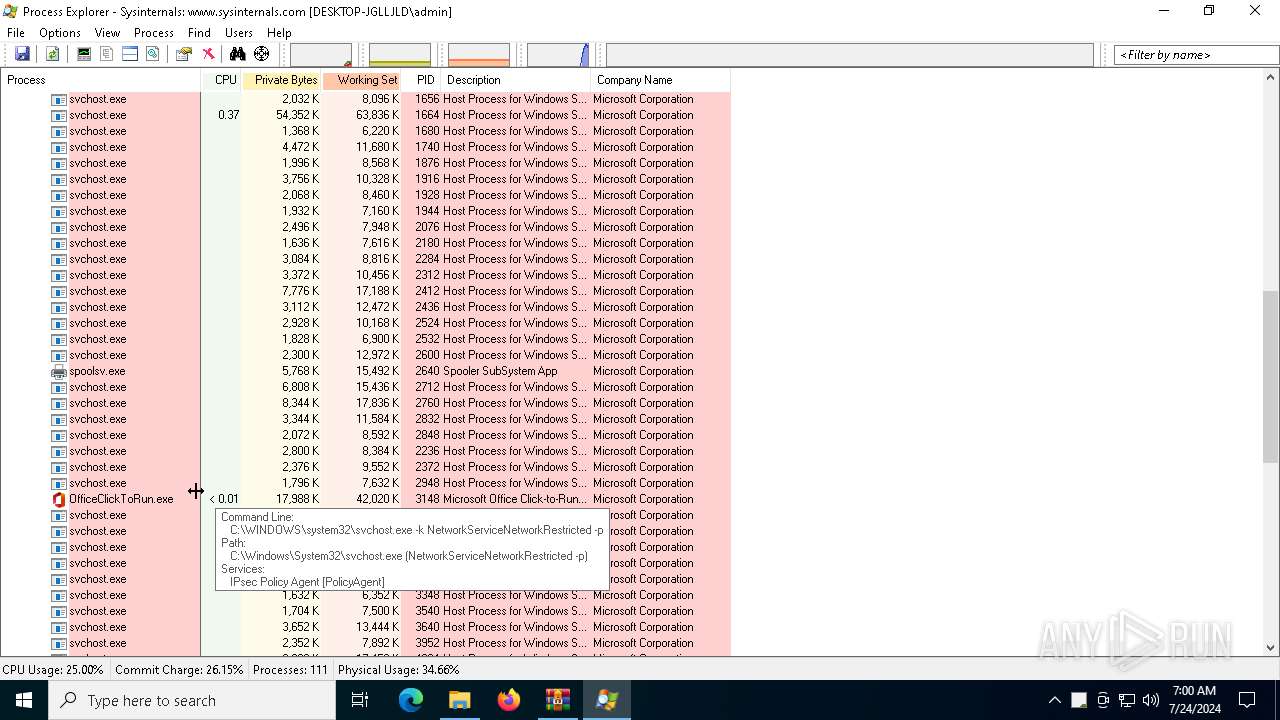Select svchost.exe row with PID 2412
This screenshot has height=720, width=1280.
pyautogui.click(x=365, y=291)
